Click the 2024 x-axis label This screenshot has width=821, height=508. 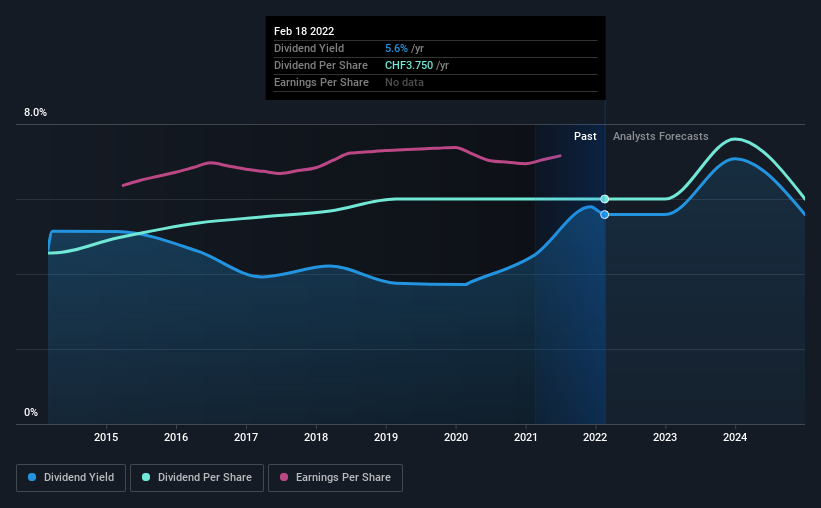[735, 437]
